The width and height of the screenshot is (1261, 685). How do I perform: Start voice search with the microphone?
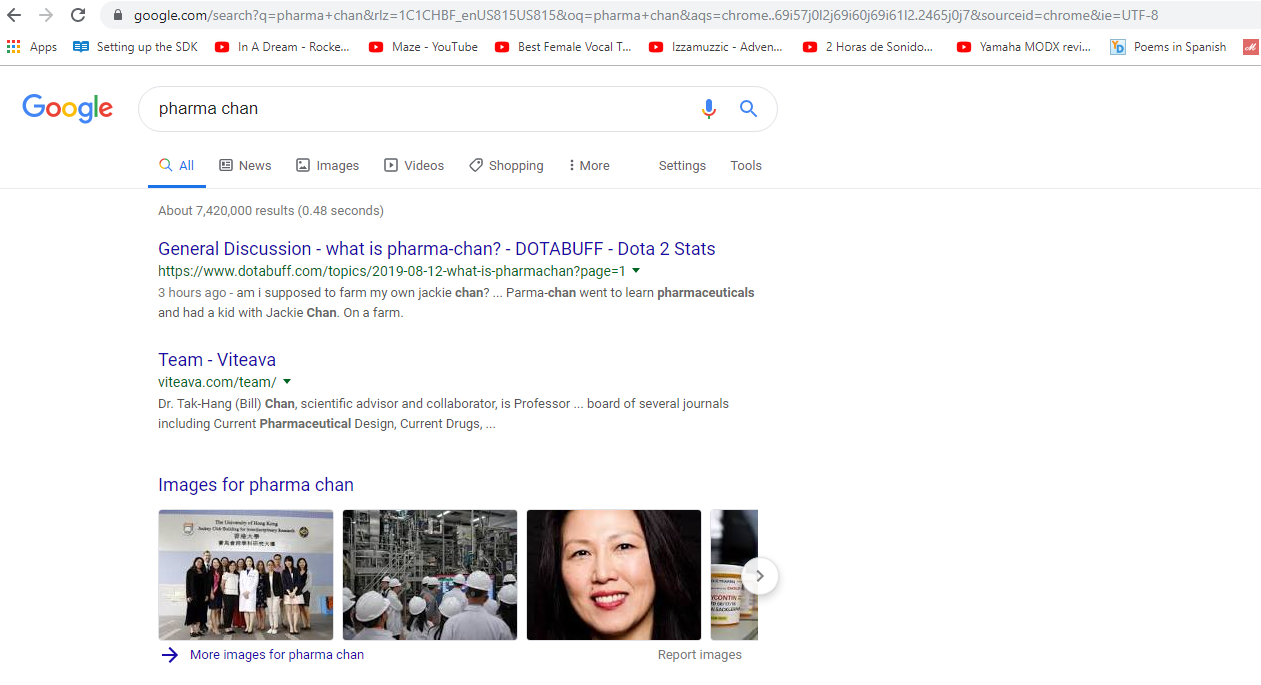pos(709,109)
